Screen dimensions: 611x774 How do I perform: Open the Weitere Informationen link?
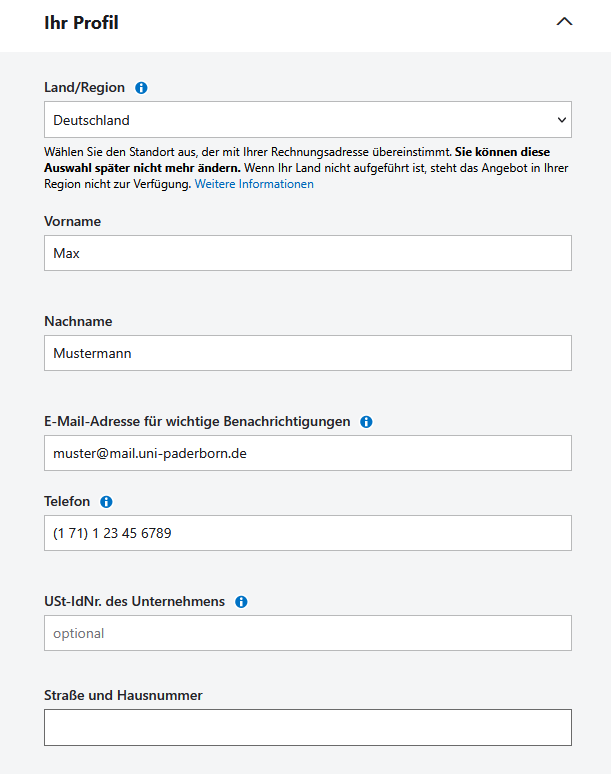[x=254, y=184]
